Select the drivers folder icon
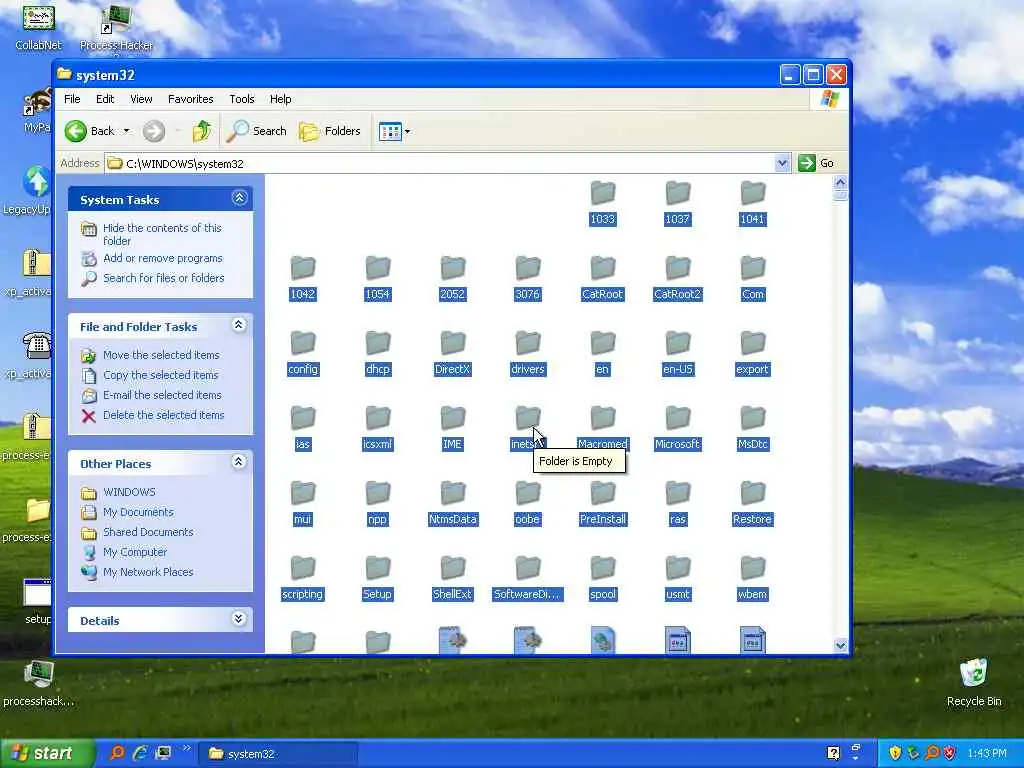Viewport: 1024px width, 768px height. [528, 344]
